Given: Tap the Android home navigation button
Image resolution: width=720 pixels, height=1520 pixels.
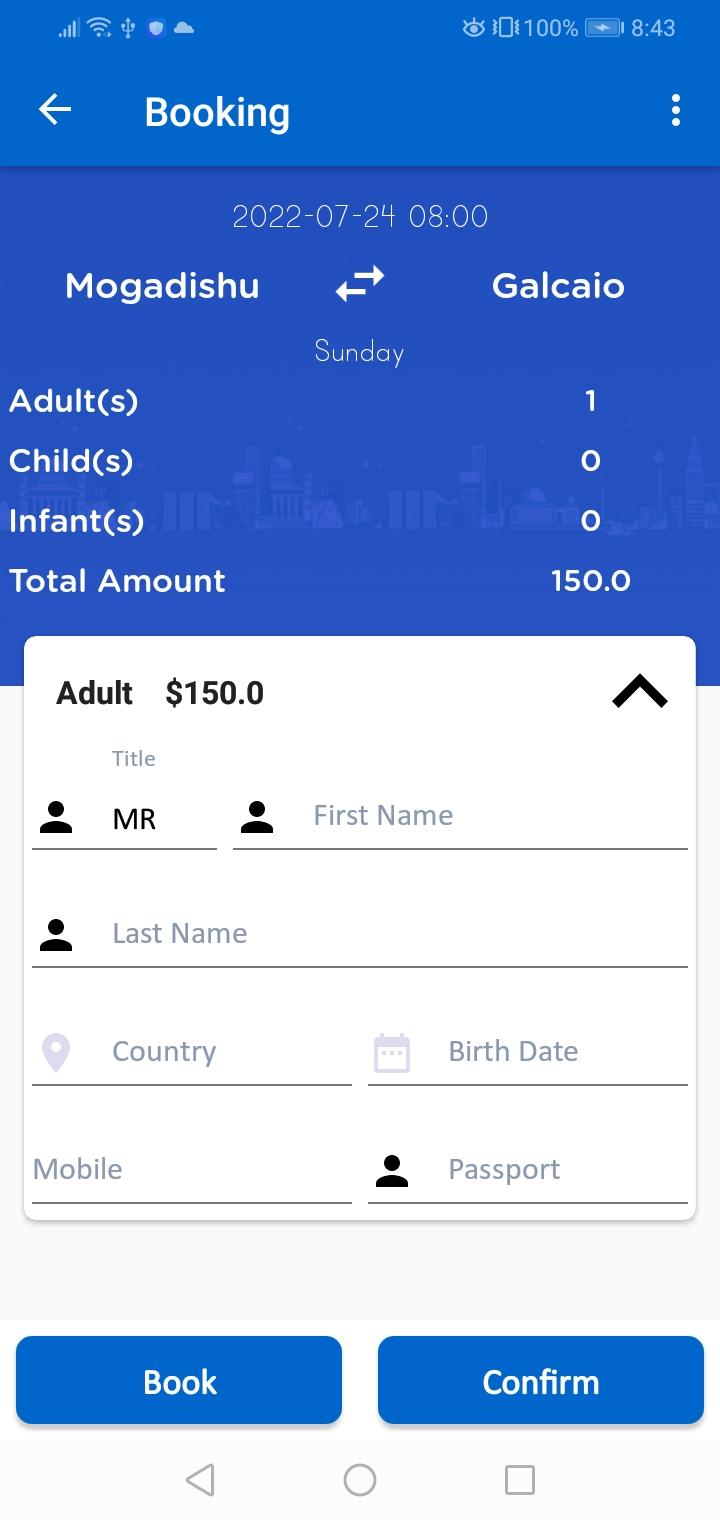Looking at the screenshot, I should tap(360, 1479).
